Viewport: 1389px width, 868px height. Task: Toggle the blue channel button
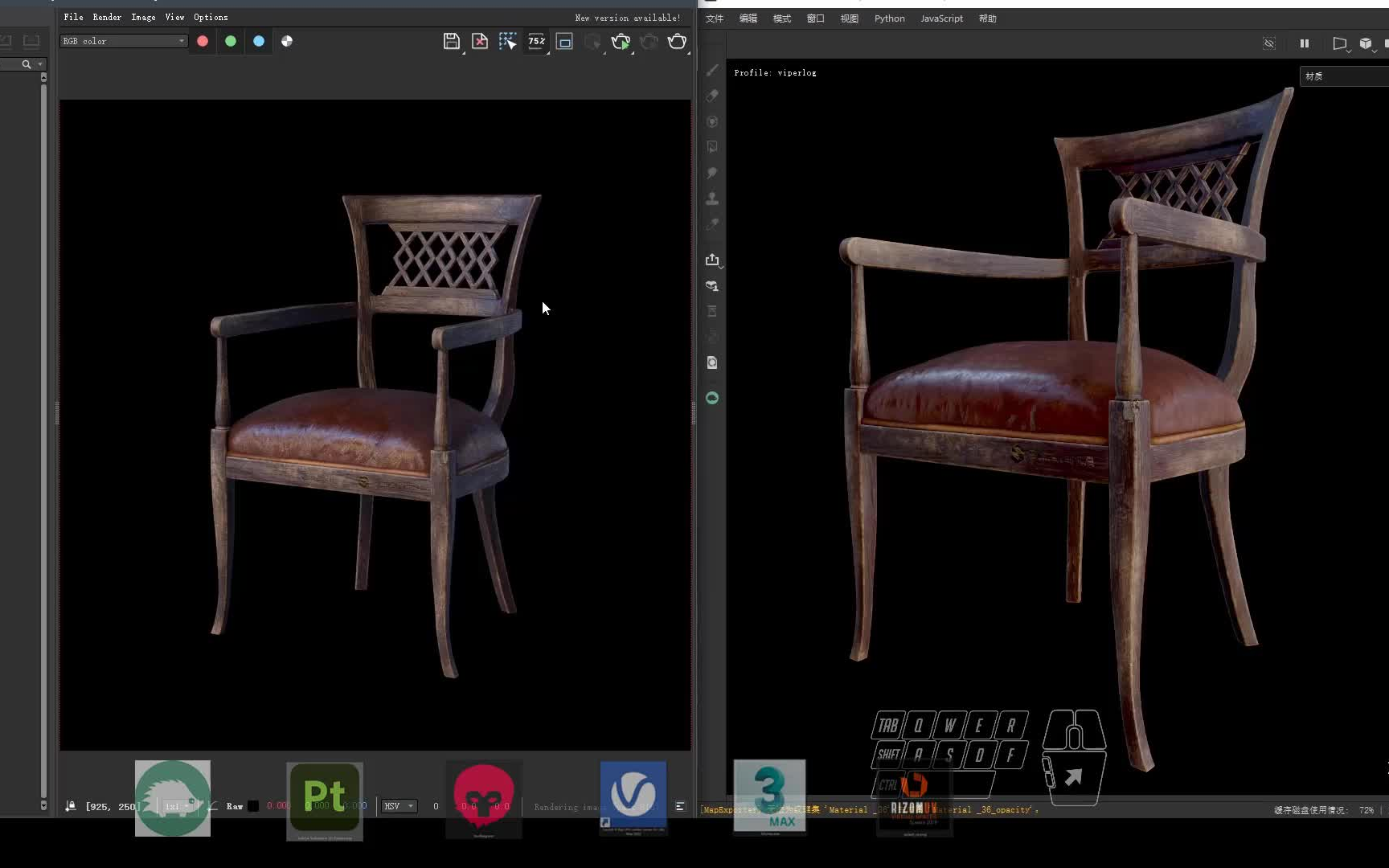click(x=259, y=41)
